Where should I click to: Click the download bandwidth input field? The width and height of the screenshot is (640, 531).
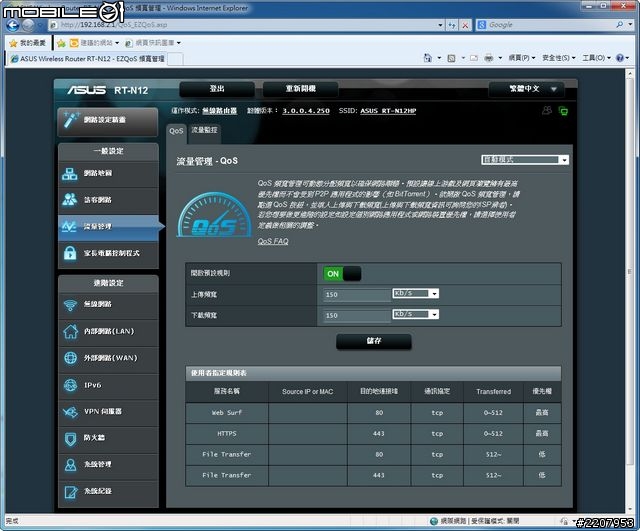pos(357,315)
